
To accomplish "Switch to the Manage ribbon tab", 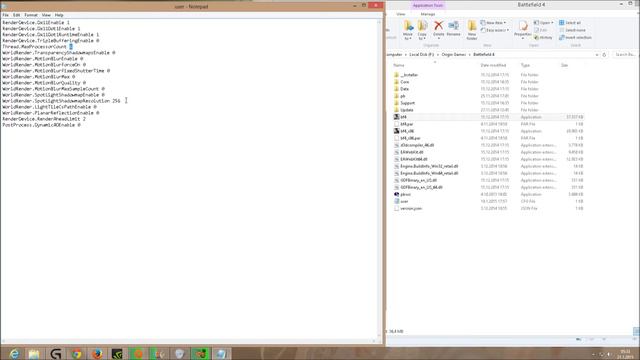I will pos(427,14).
